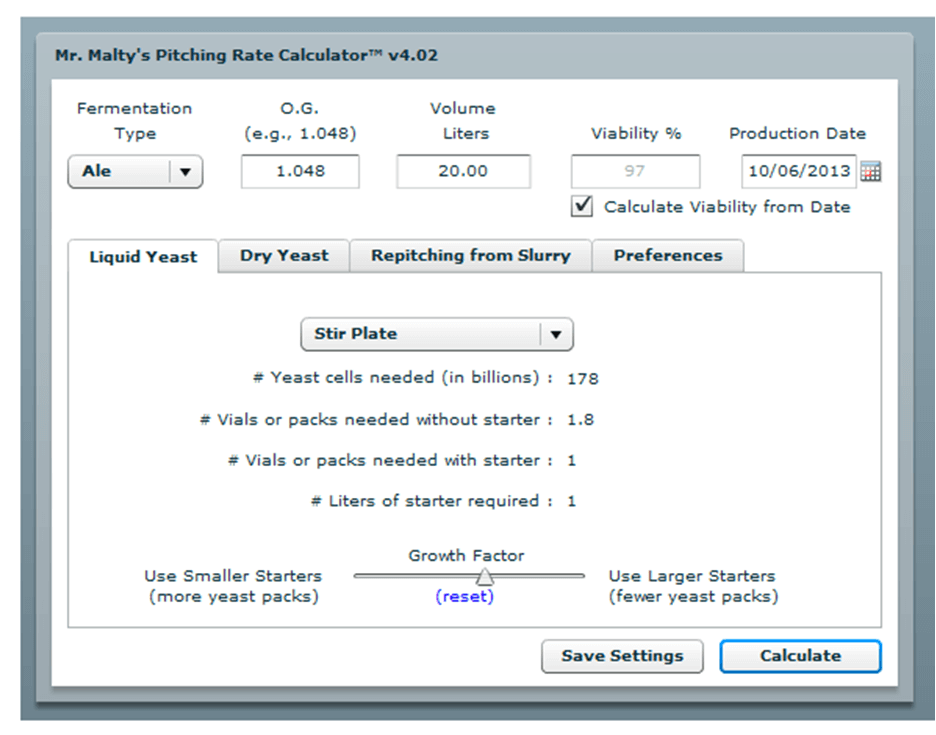Go to the Preferences tab

click(668, 256)
